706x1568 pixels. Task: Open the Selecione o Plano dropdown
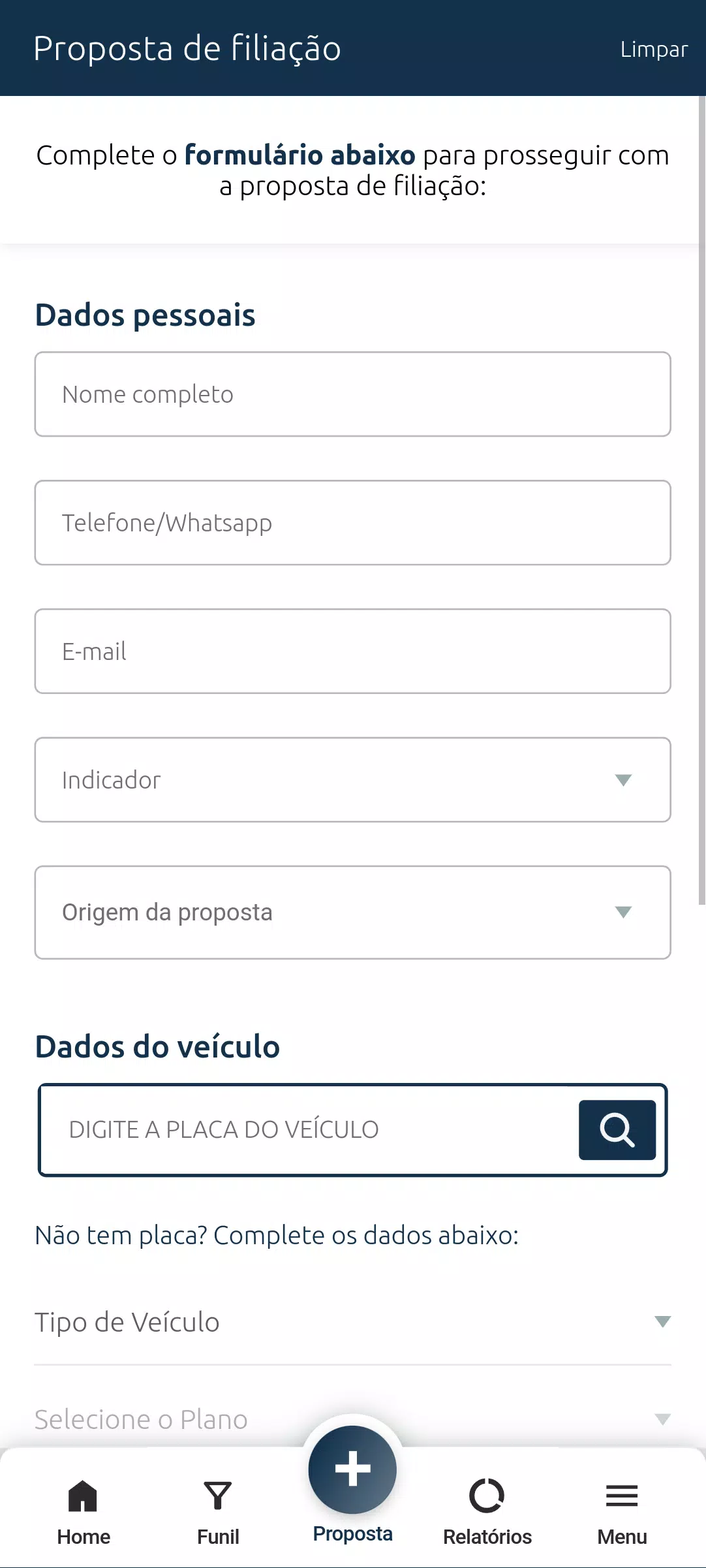[x=352, y=1419]
